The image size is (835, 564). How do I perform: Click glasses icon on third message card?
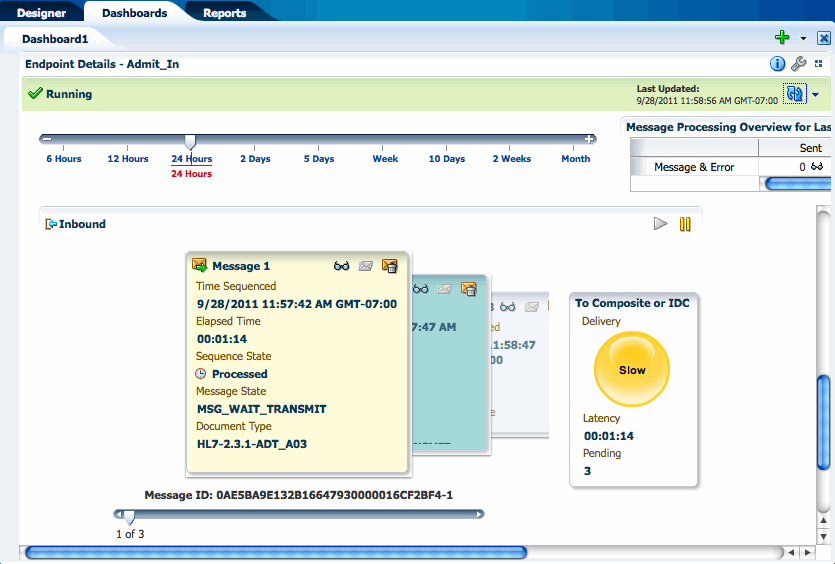tap(507, 307)
